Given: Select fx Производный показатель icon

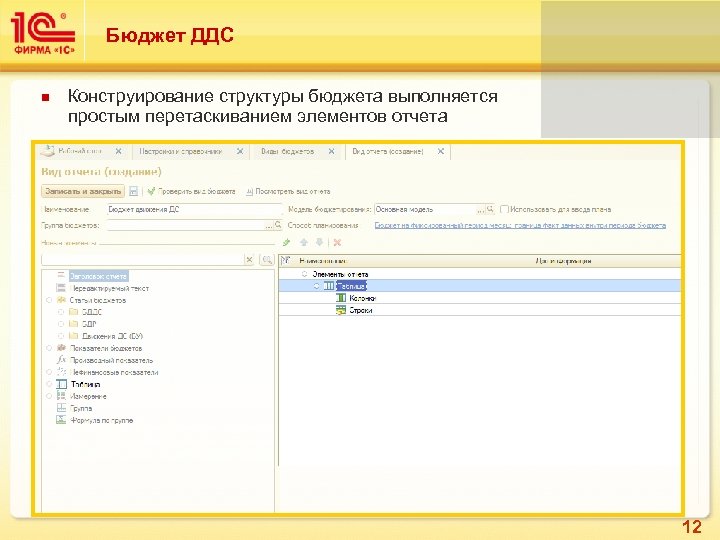Looking at the screenshot, I should [x=62, y=360].
